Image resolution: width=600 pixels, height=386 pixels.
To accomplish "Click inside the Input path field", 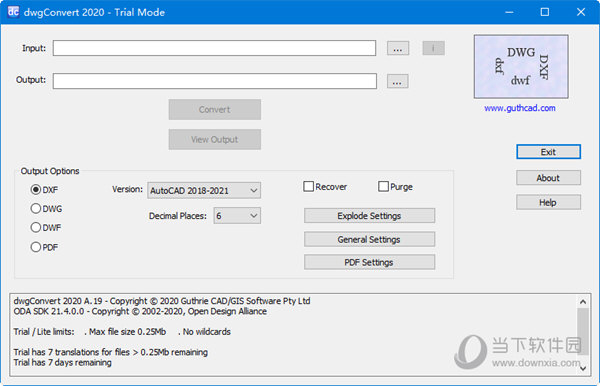I will 214,48.
